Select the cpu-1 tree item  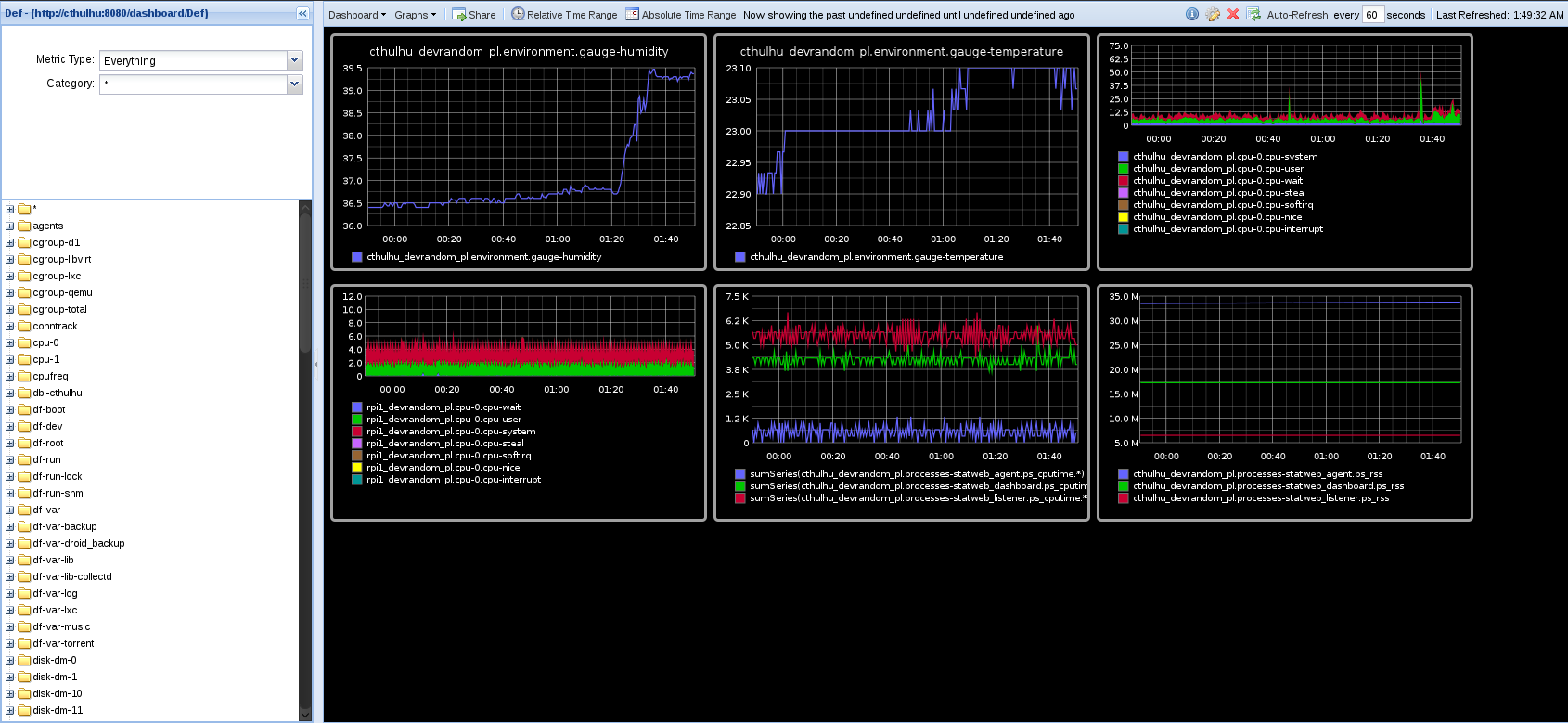point(45,359)
